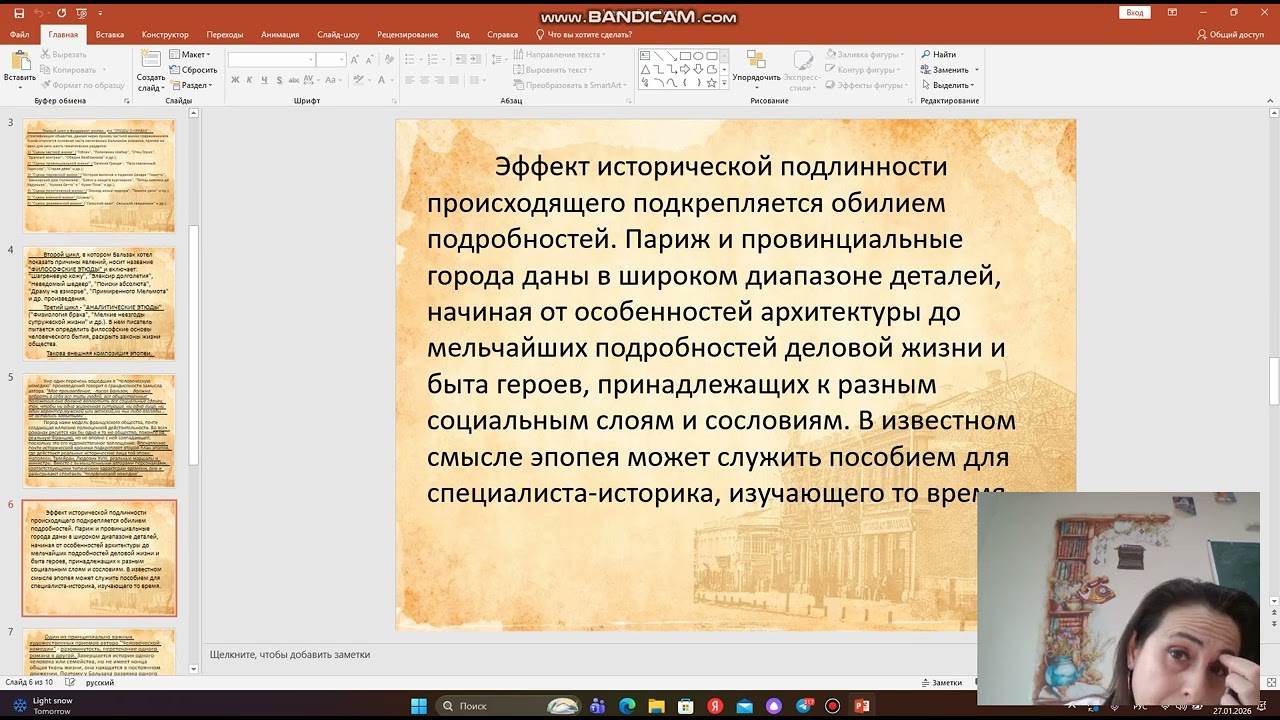Open File Explorer from the taskbar
The width and height of the screenshot is (1280, 720).
(656, 706)
